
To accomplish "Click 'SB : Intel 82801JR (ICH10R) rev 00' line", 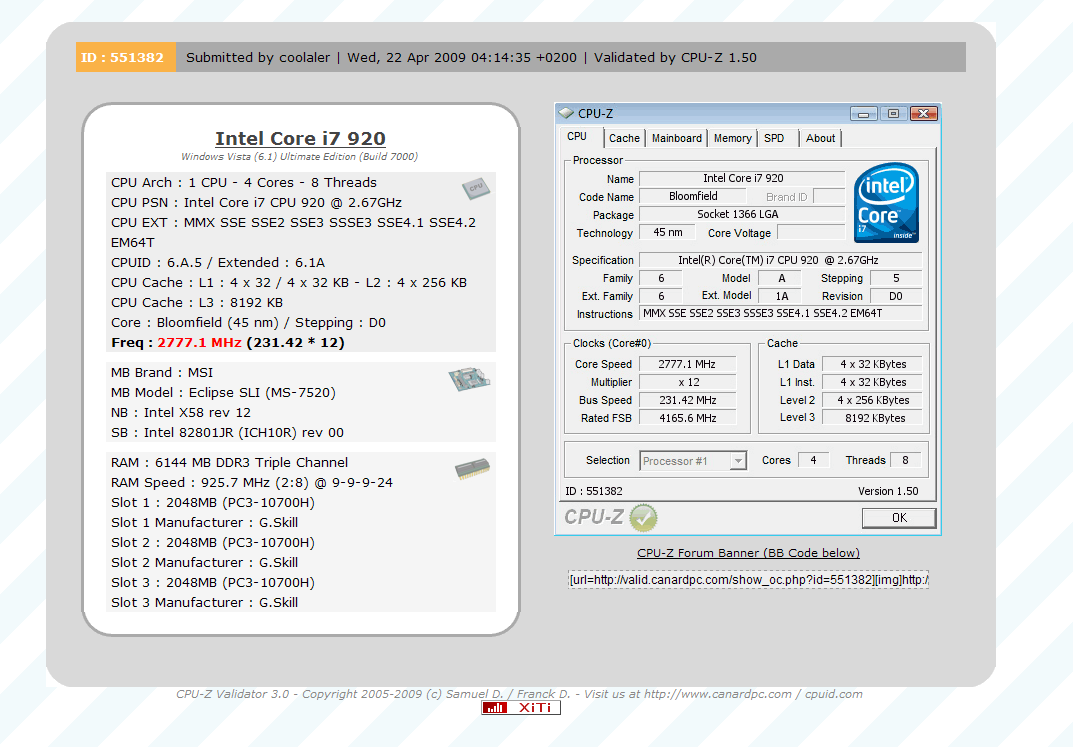I will tap(227, 432).
